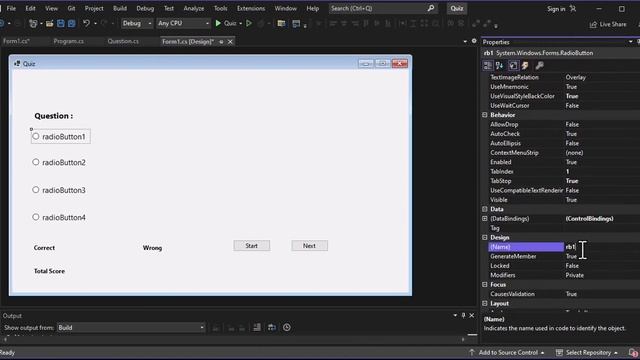Switch to the Form1.cs* code tab
Image resolution: width=640 pixels, height=360 pixels.
point(16,42)
